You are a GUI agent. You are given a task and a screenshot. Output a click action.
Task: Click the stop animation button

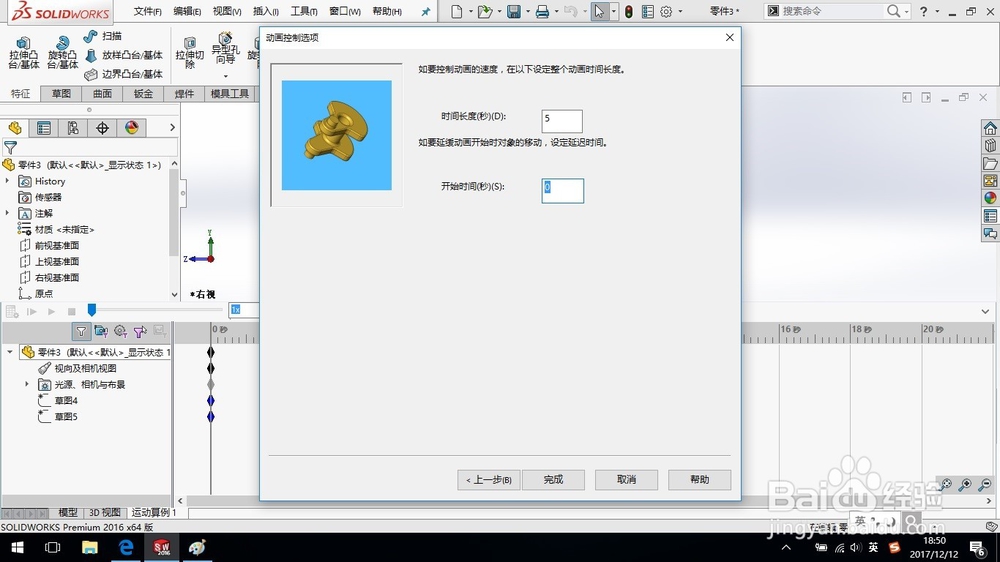click(71, 312)
